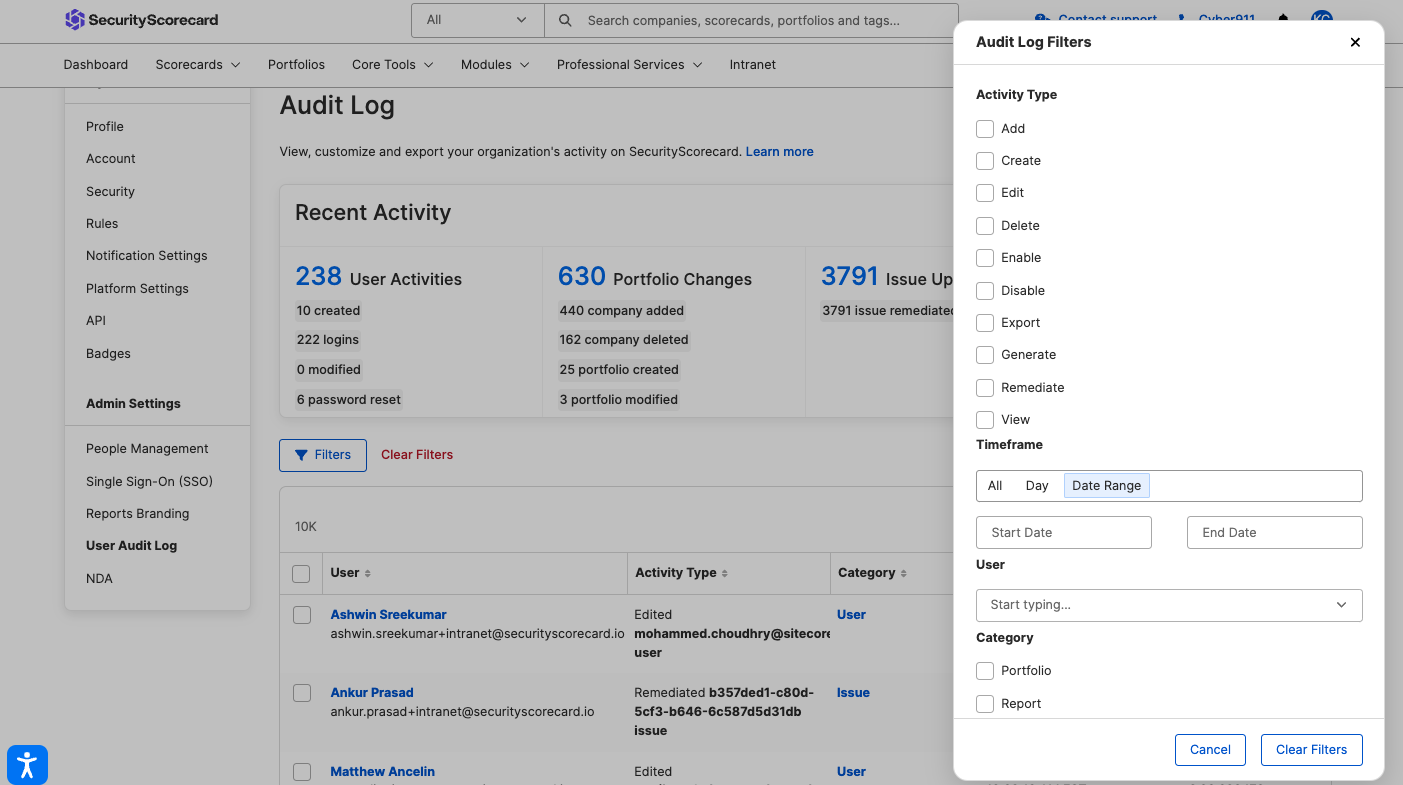Select All in the search scope selector
This screenshot has width=1403, height=785.
477,20
